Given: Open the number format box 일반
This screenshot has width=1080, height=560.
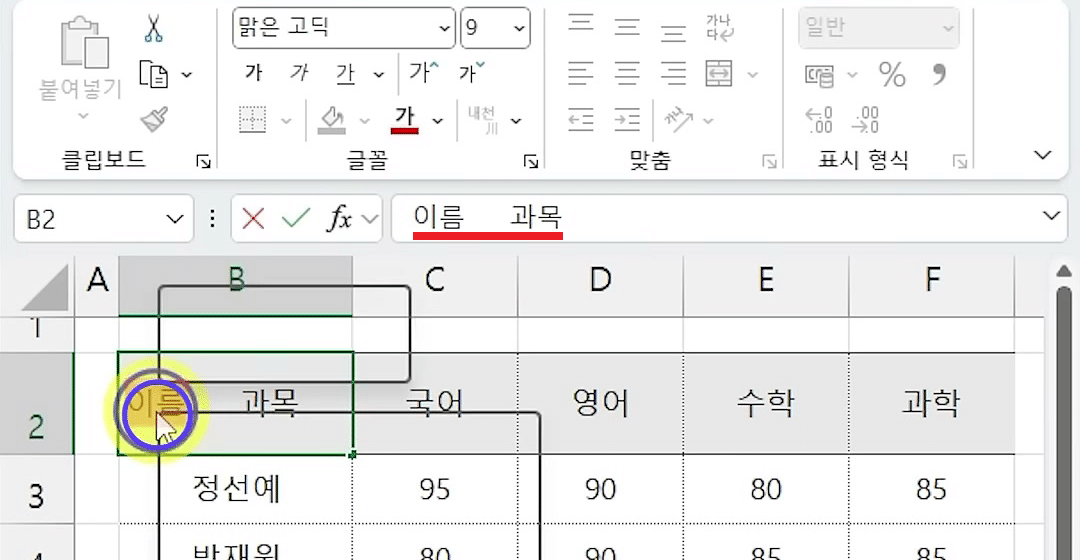Looking at the screenshot, I should click(878, 28).
